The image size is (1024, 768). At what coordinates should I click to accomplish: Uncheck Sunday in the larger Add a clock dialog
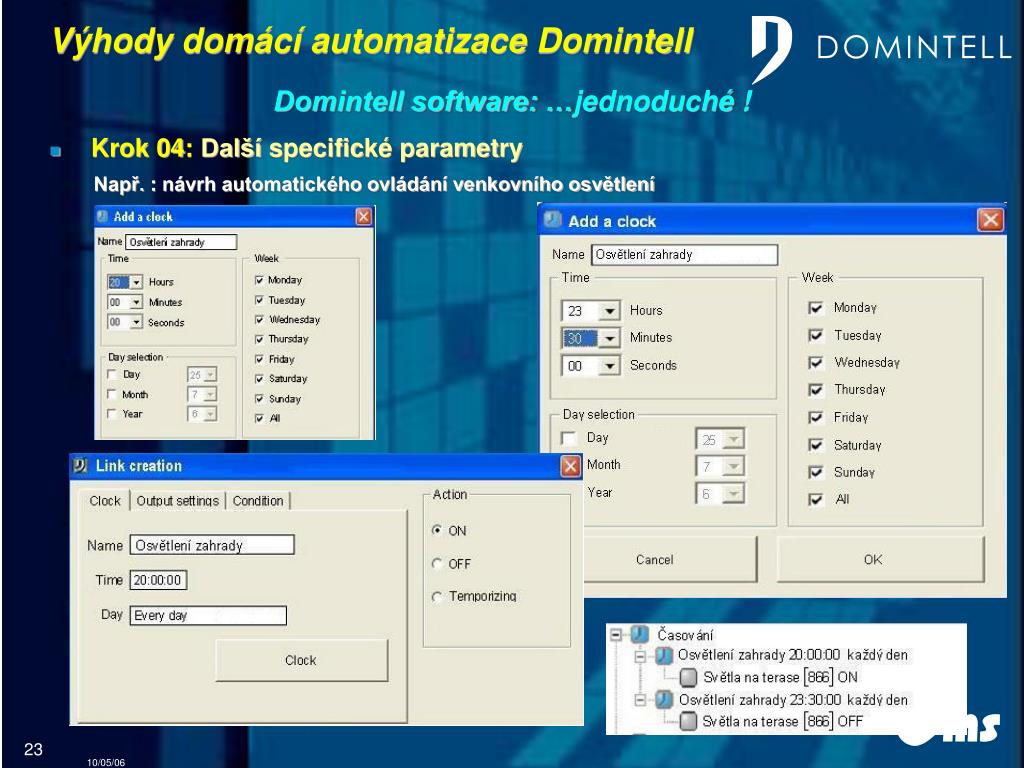(x=816, y=472)
